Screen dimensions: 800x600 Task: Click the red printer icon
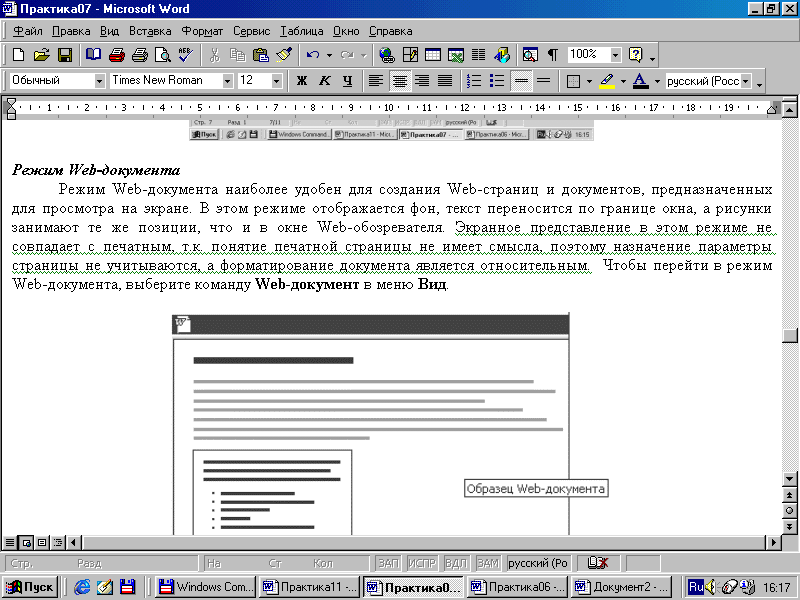tap(117, 55)
